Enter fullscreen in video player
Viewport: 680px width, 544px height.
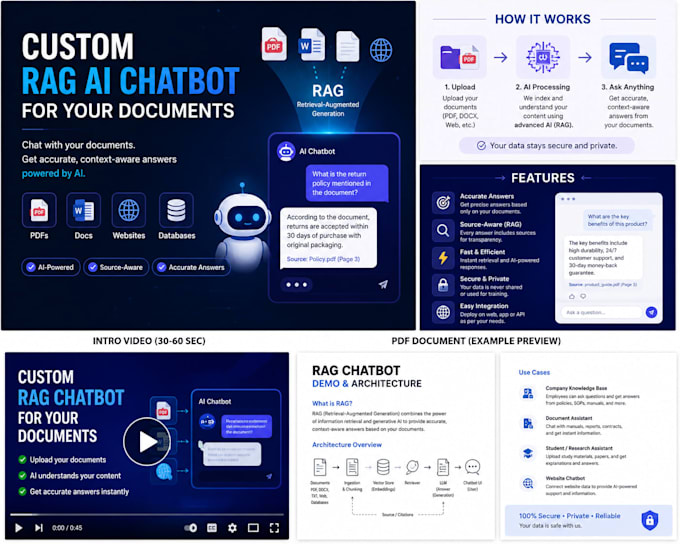pyautogui.click(x=274, y=528)
